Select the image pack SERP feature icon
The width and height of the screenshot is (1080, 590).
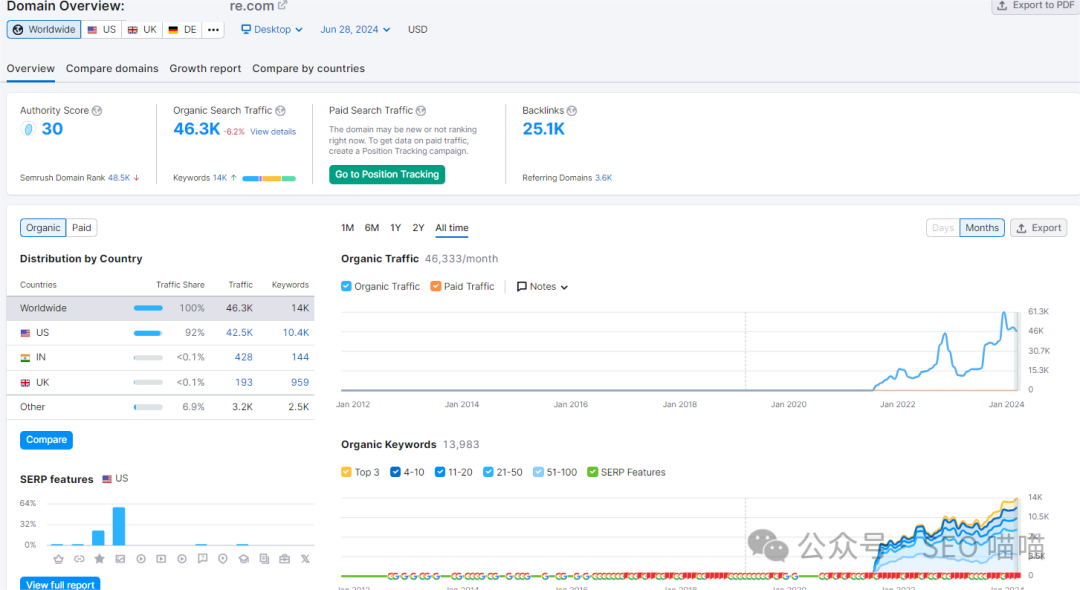point(120,558)
